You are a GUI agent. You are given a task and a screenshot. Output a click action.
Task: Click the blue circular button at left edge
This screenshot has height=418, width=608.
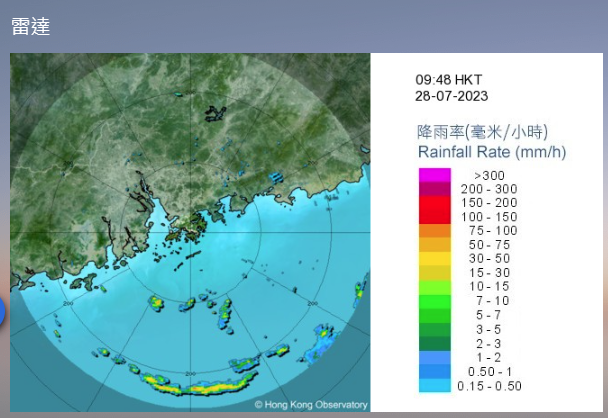tap(3, 313)
